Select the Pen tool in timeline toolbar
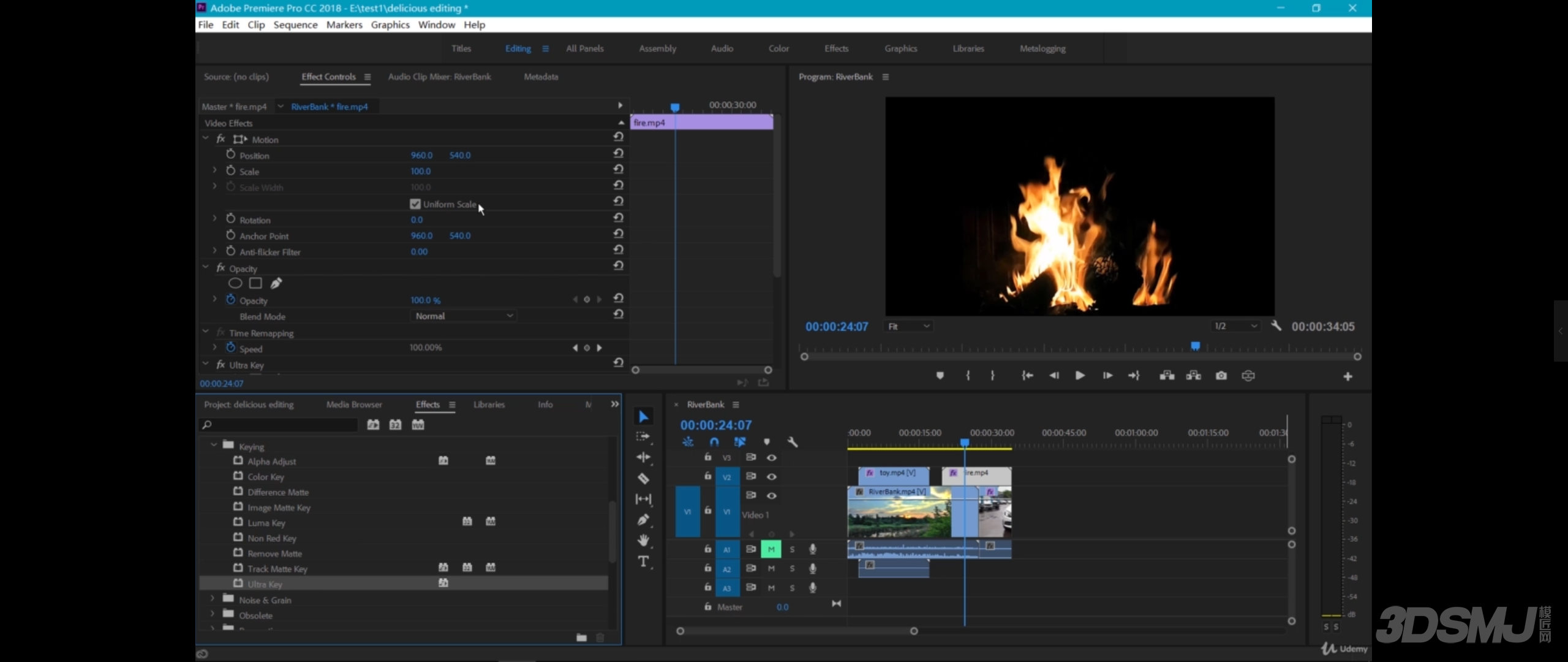 (x=643, y=520)
